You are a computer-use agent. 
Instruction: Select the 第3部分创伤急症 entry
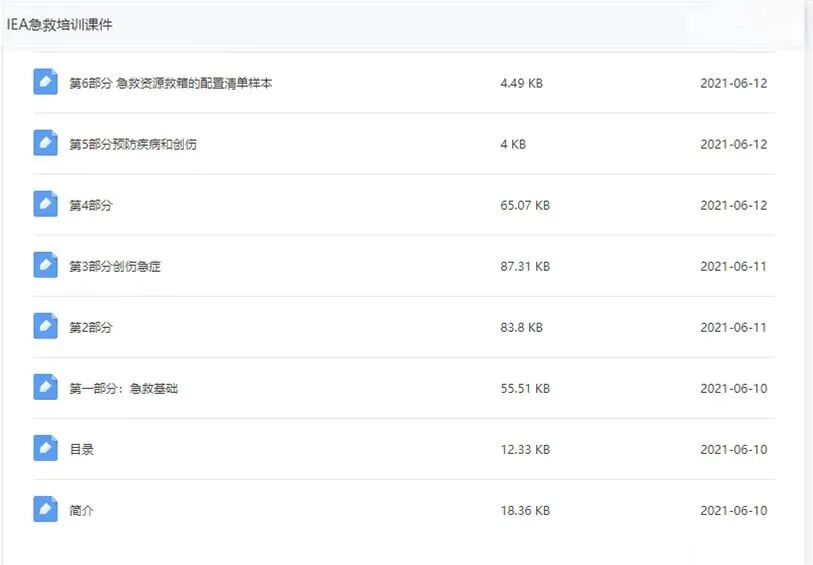tap(115, 267)
